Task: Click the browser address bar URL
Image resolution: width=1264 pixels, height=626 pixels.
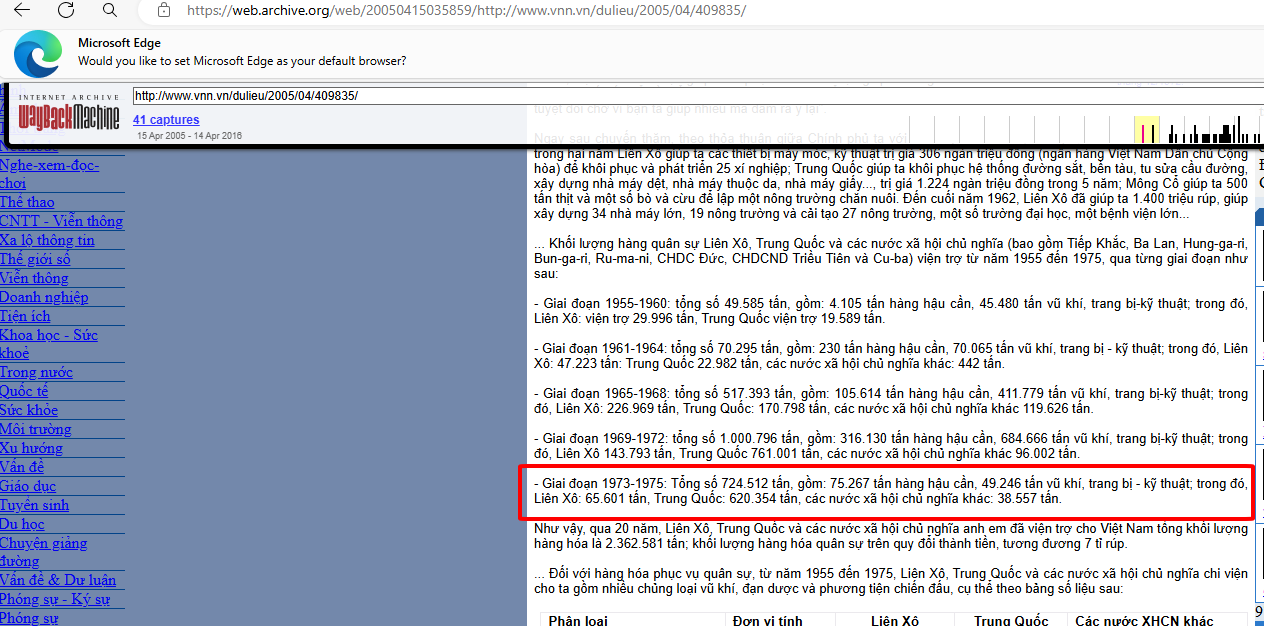Action: click(x=466, y=11)
